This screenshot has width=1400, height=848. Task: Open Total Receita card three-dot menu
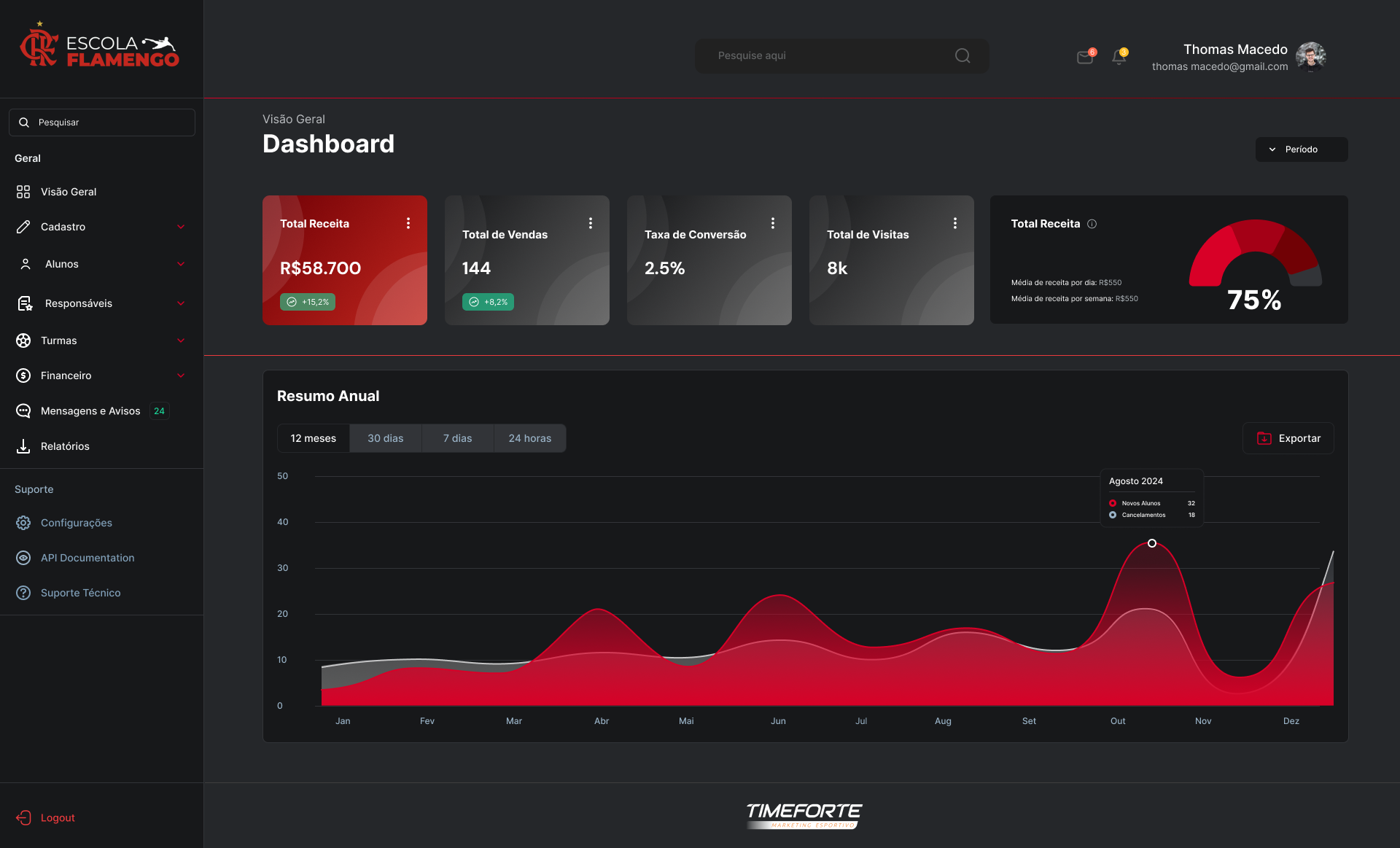[x=408, y=223]
